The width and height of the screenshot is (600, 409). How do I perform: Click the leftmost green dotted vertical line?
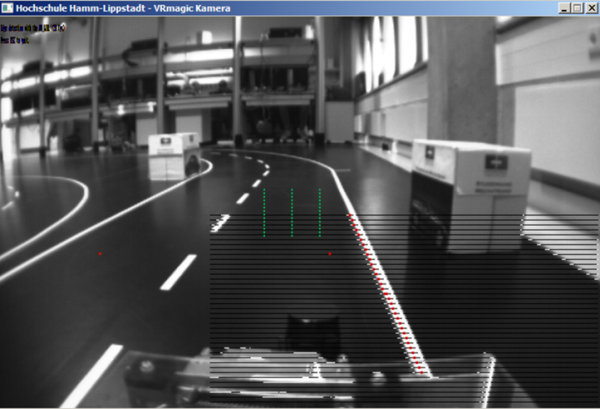pos(264,212)
